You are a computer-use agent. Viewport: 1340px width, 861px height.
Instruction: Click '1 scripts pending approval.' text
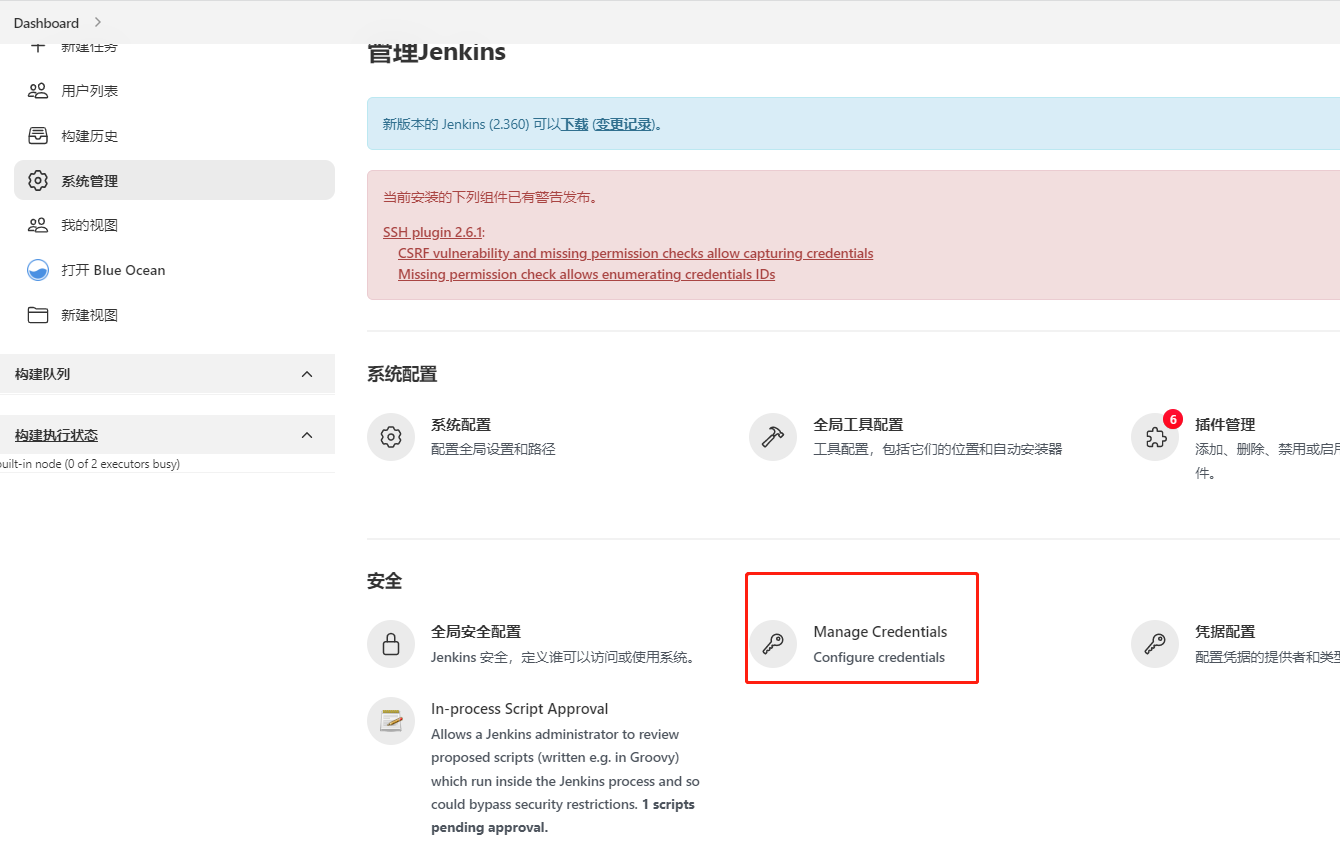[x=563, y=816]
